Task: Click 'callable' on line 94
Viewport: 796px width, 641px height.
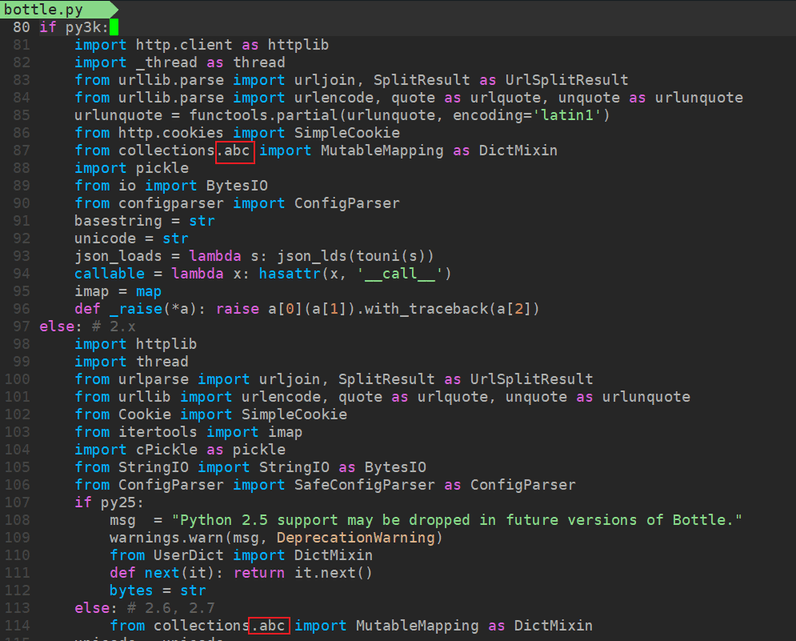Action: [x=109, y=274]
